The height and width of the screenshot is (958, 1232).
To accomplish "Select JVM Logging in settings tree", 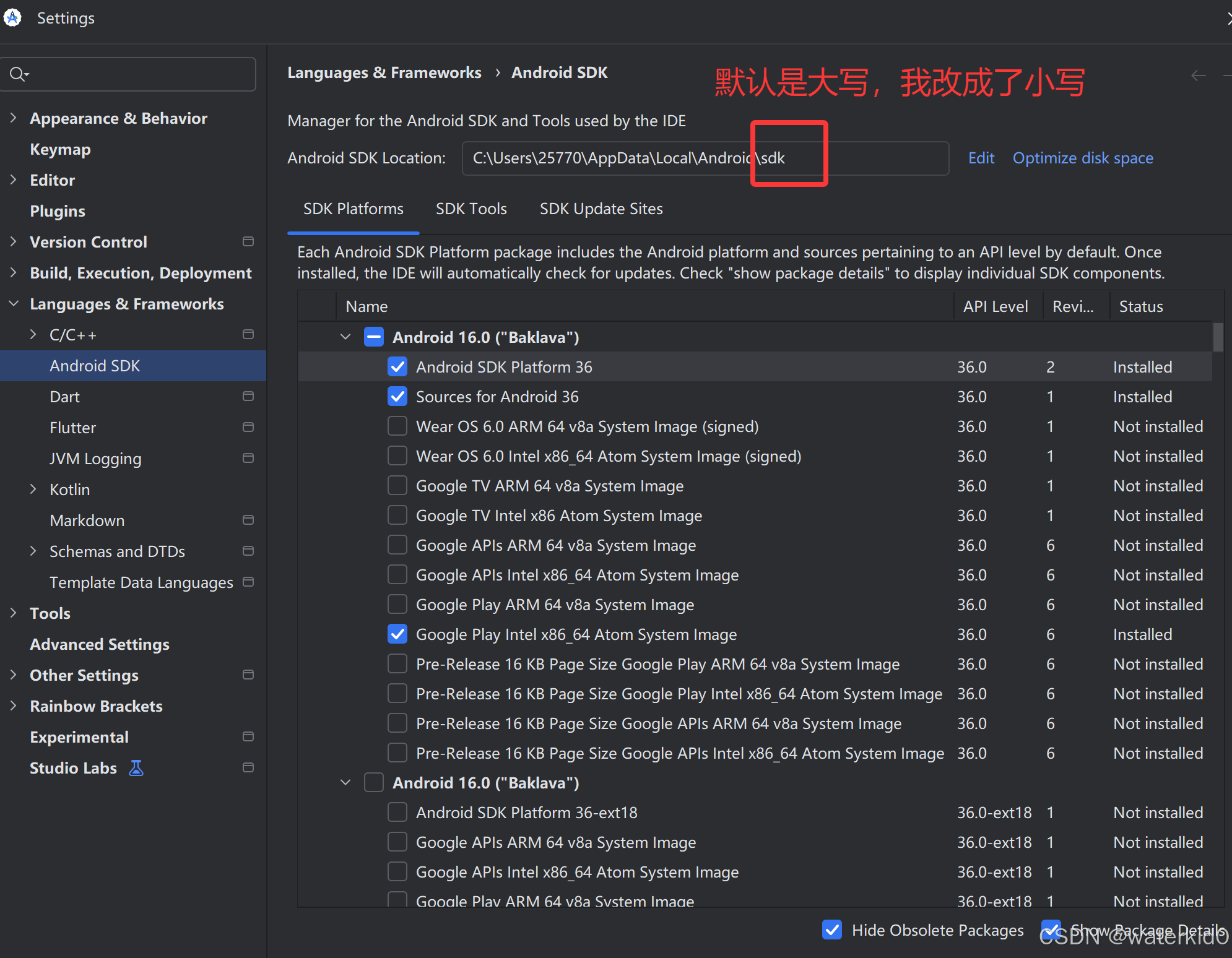I will [95, 459].
